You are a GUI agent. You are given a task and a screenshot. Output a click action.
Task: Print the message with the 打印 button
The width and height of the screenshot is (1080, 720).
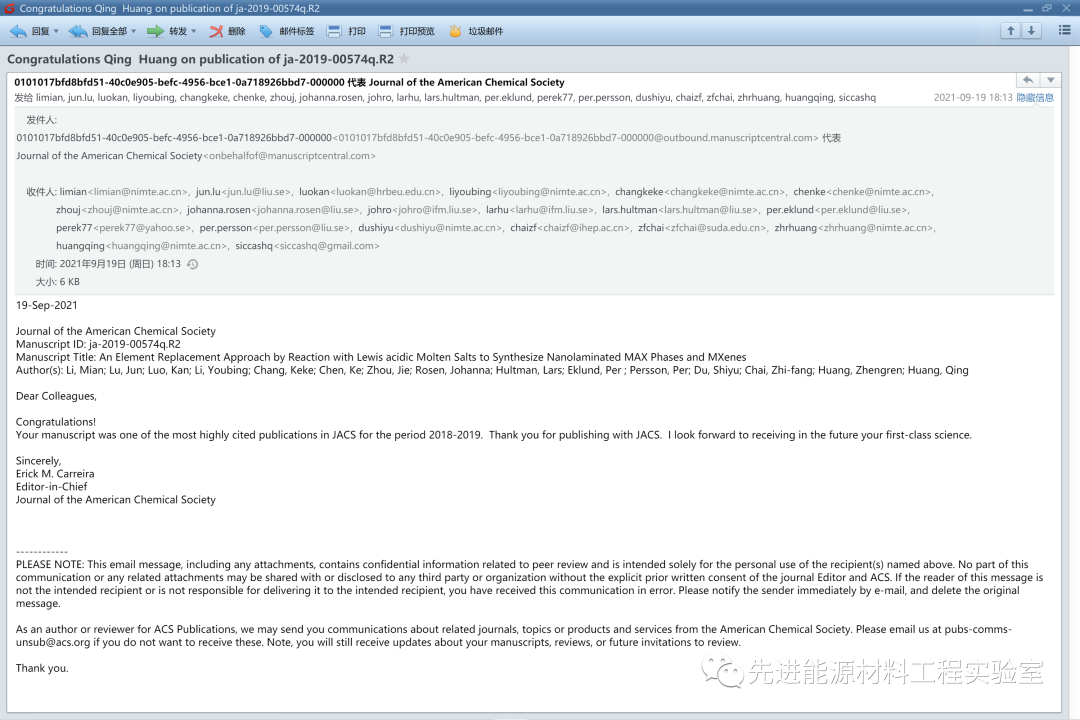(346, 31)
